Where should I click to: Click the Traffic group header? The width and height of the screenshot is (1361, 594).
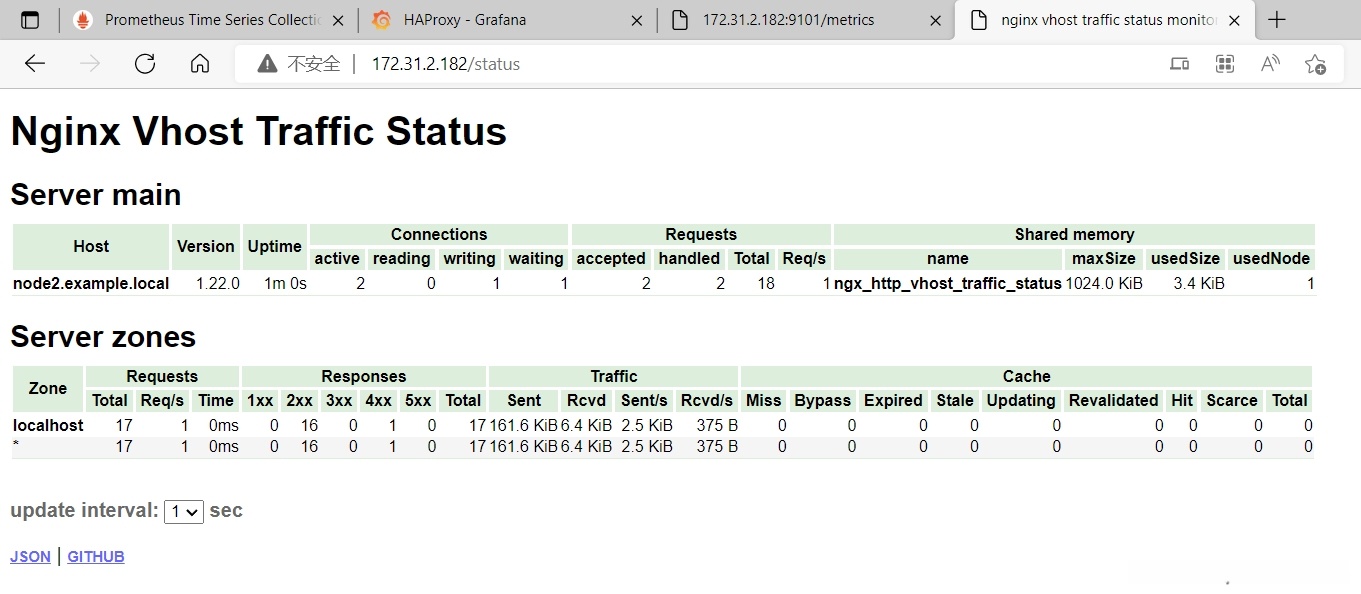click(x=614, y=376)
